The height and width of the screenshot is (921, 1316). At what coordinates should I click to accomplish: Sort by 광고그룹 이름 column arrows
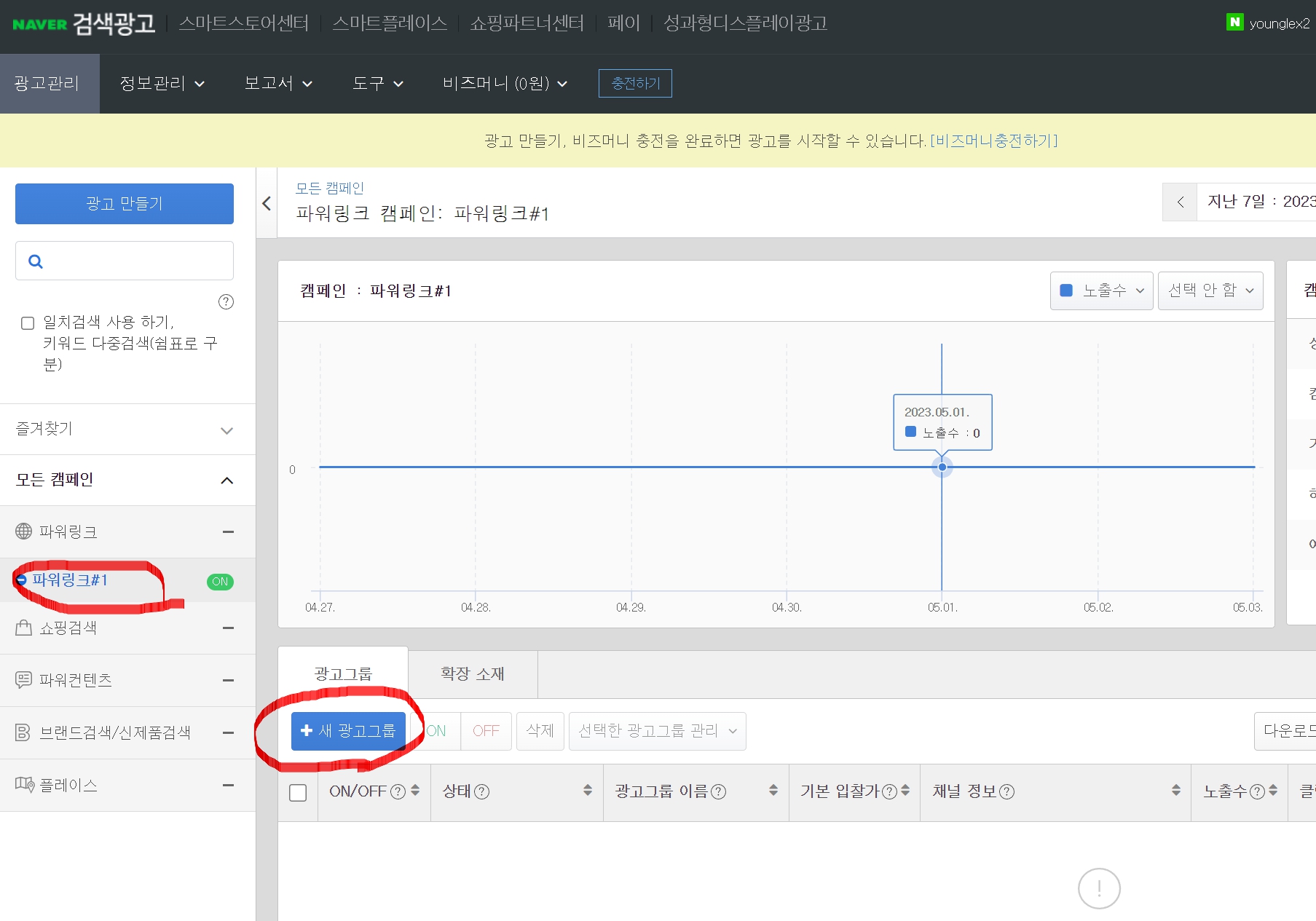tap(773, 790)
